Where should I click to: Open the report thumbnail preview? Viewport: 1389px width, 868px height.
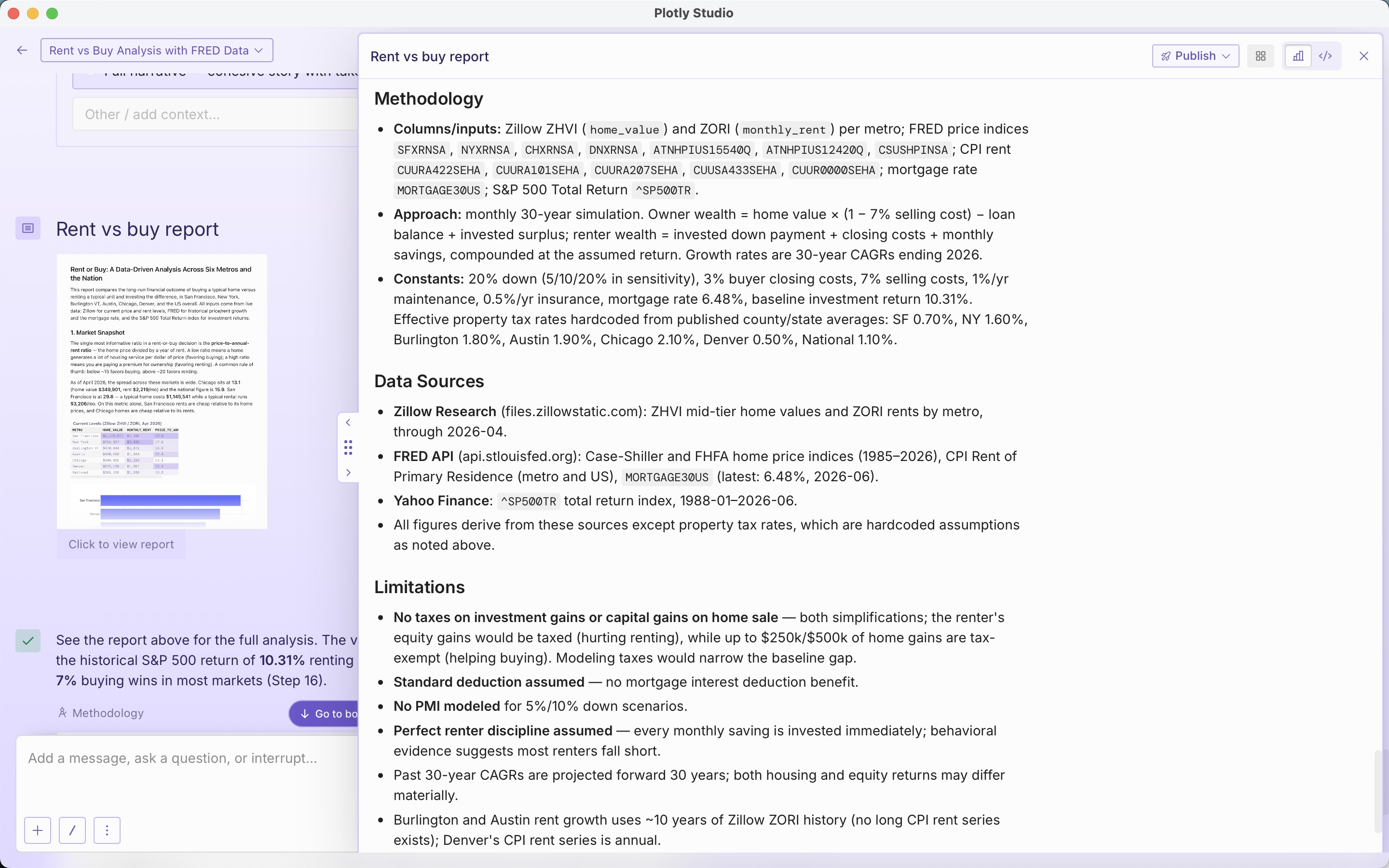click(x=162, y=391)
